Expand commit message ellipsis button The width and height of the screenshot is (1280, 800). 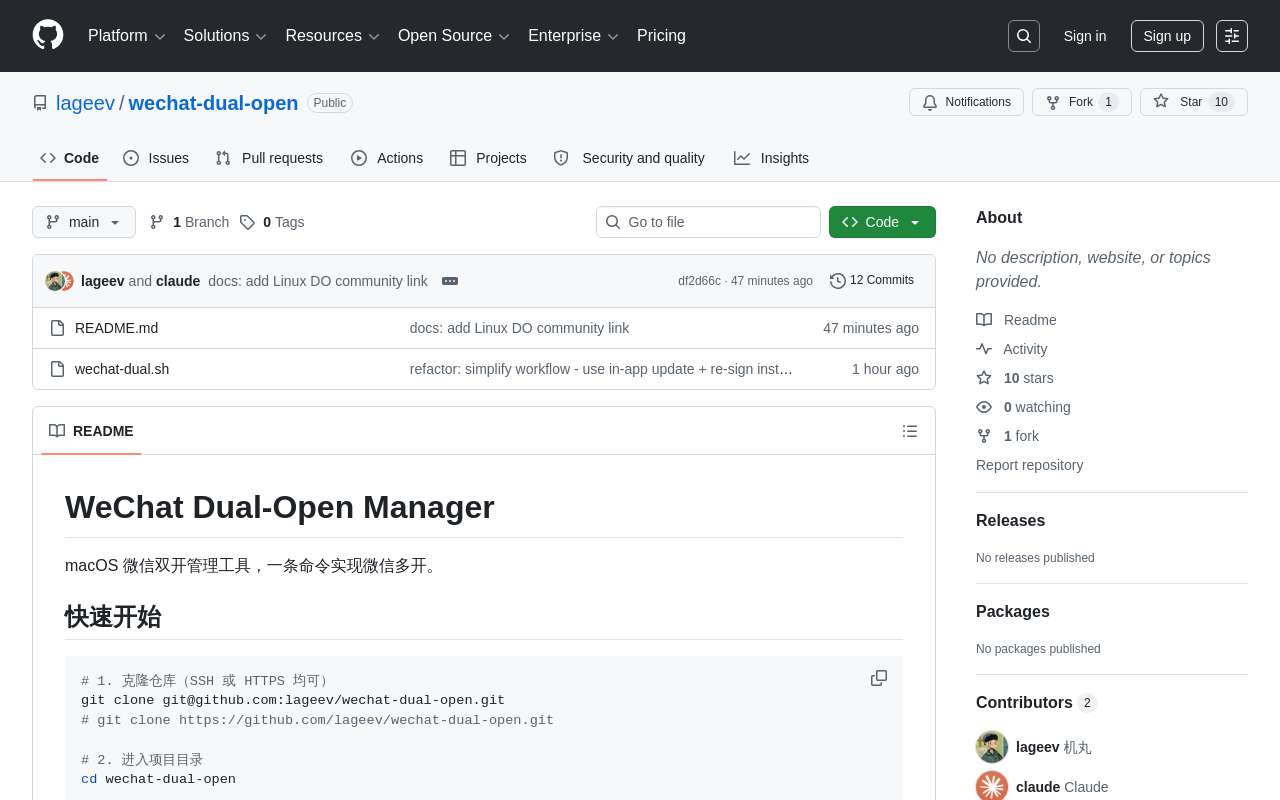click(450, 281)
